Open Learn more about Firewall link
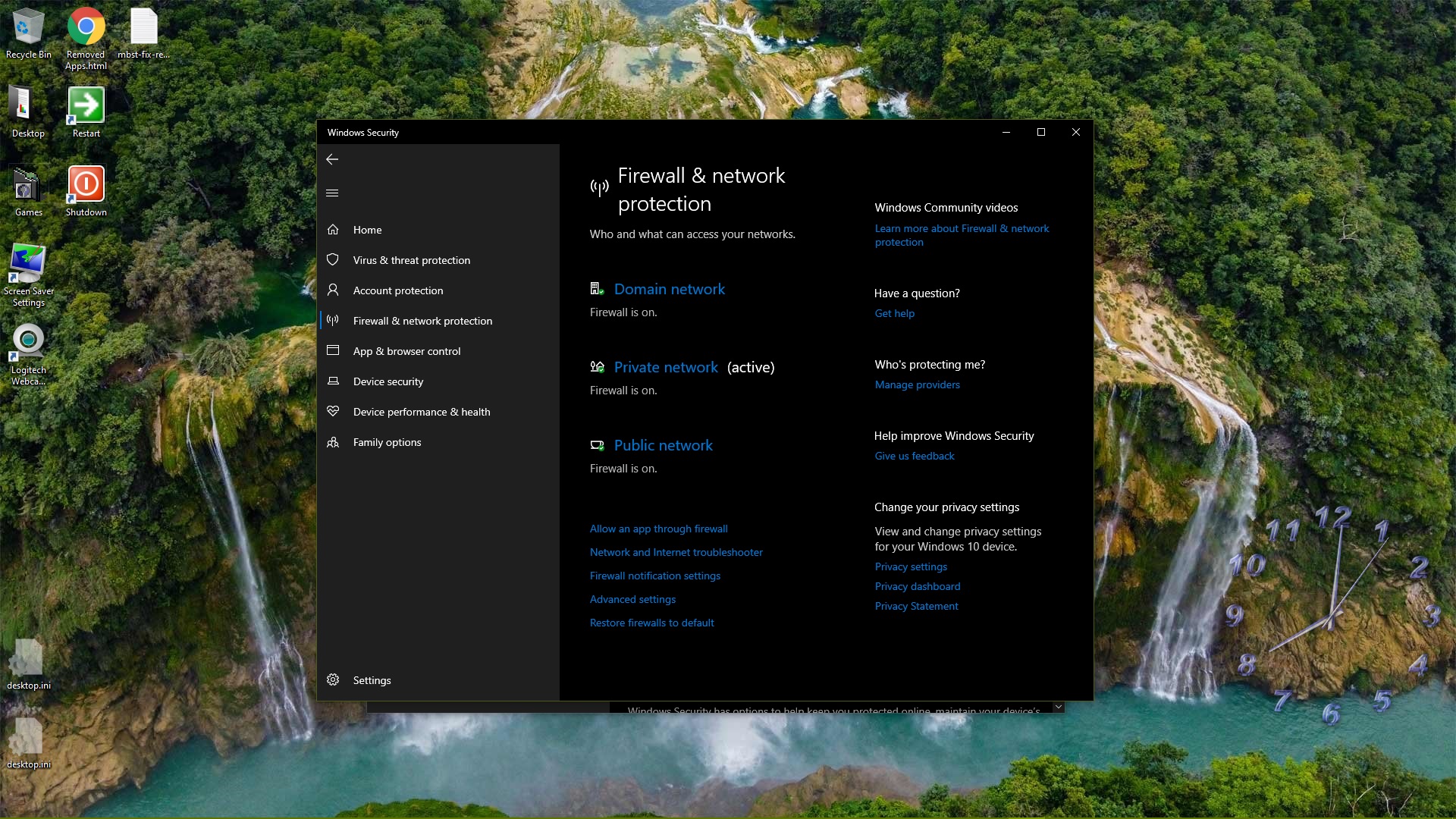 coord(962,235)
